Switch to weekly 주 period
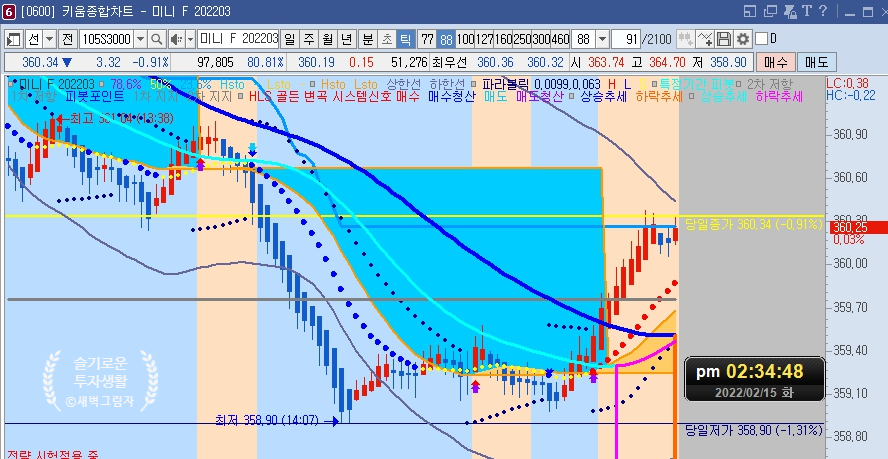This screenshot has width=888, height=459. coord(309,39)
